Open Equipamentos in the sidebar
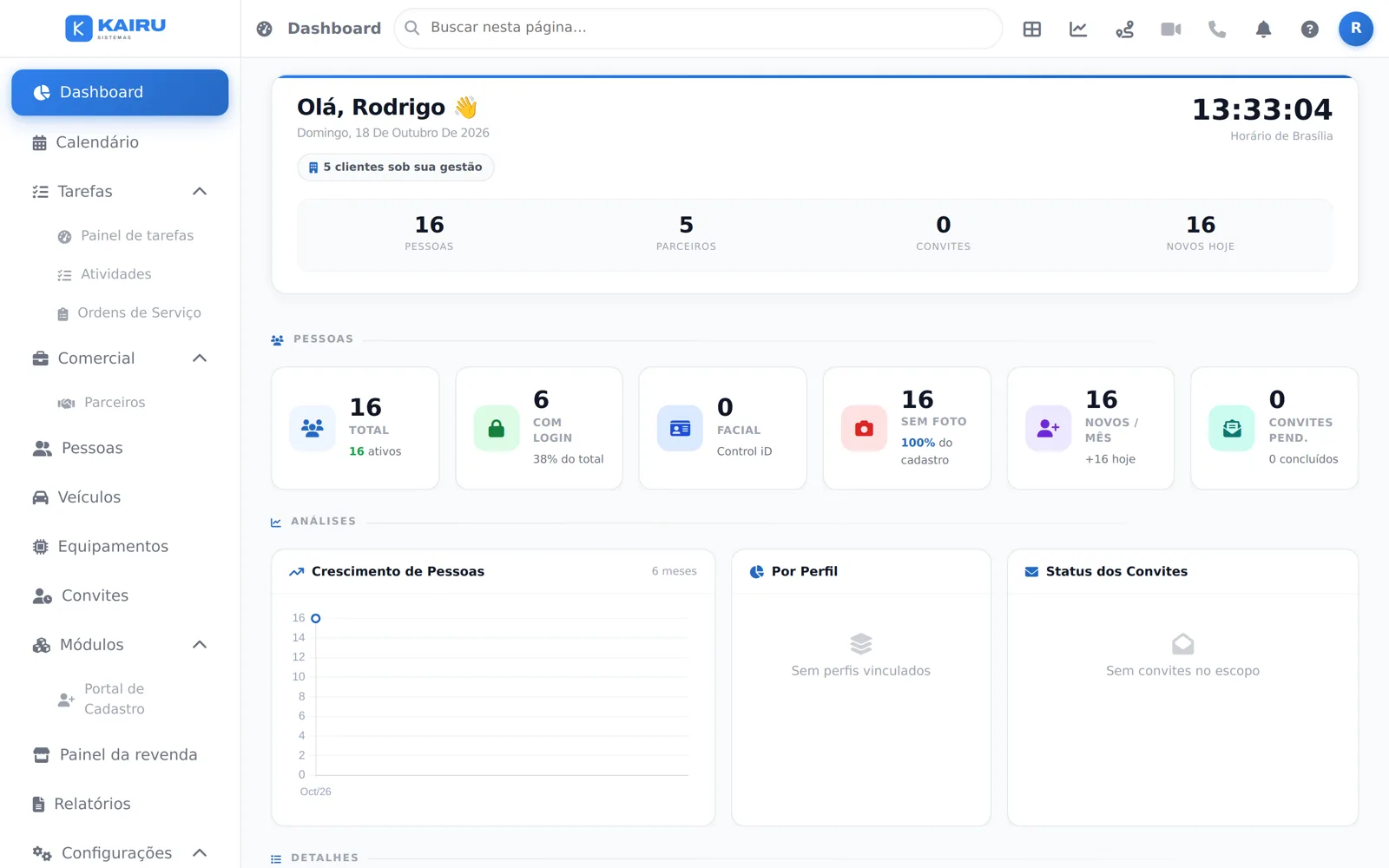This screenshot has height=868, width=1389. click(120, 546)
